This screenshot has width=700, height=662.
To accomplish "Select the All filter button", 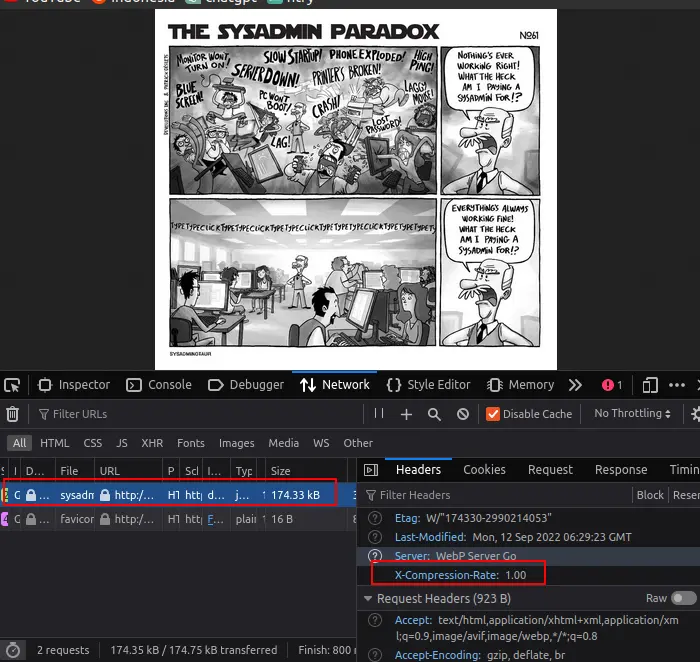I will [19, 443].
